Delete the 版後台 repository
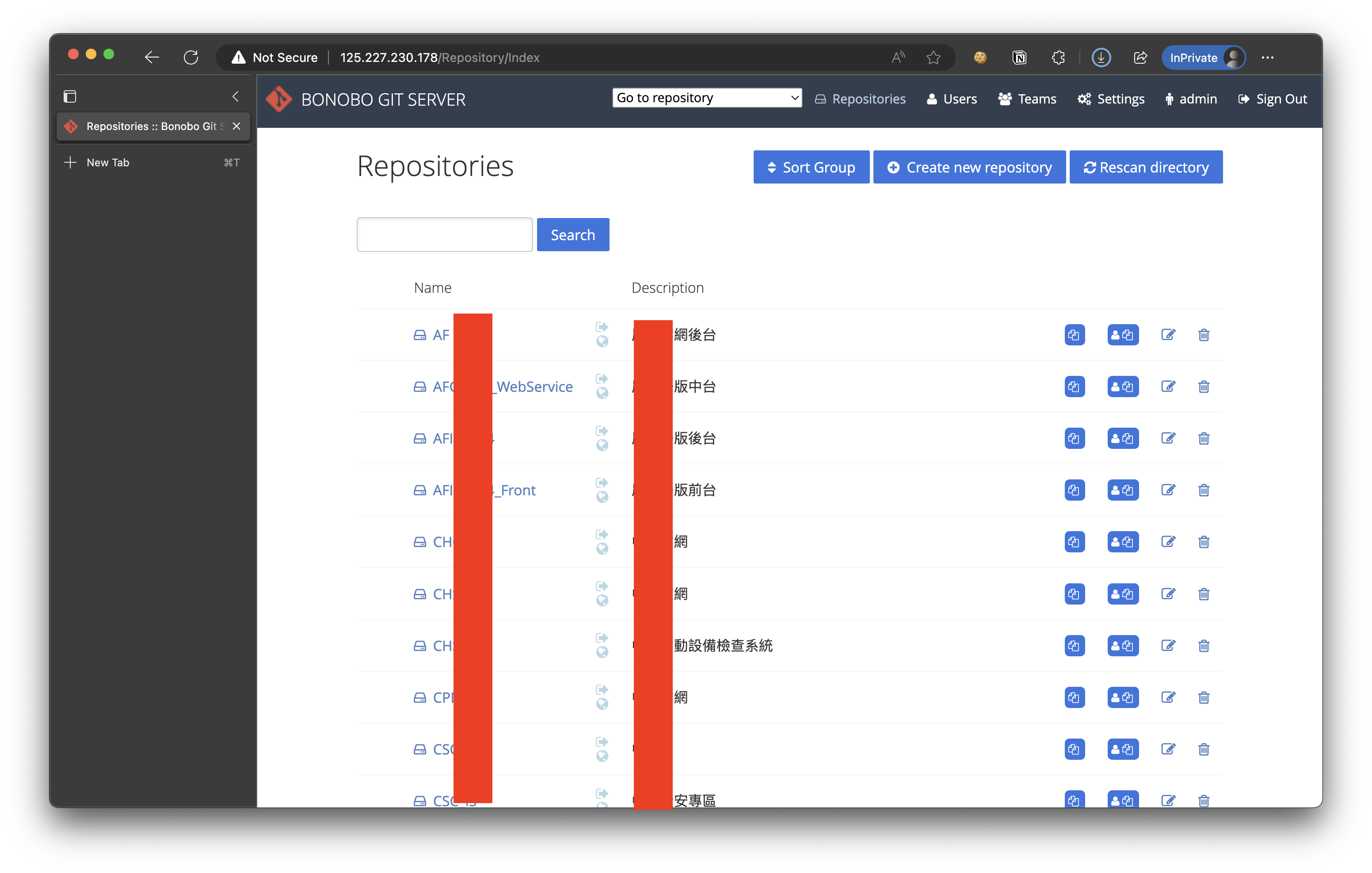 [x=1203, y=439]
